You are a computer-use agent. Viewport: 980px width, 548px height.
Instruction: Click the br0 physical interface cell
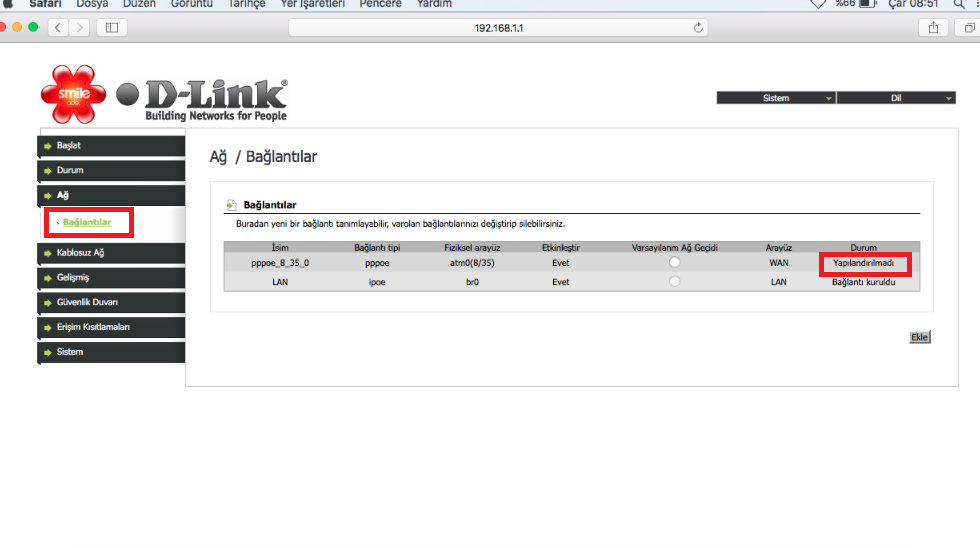[x=472, y=282]
